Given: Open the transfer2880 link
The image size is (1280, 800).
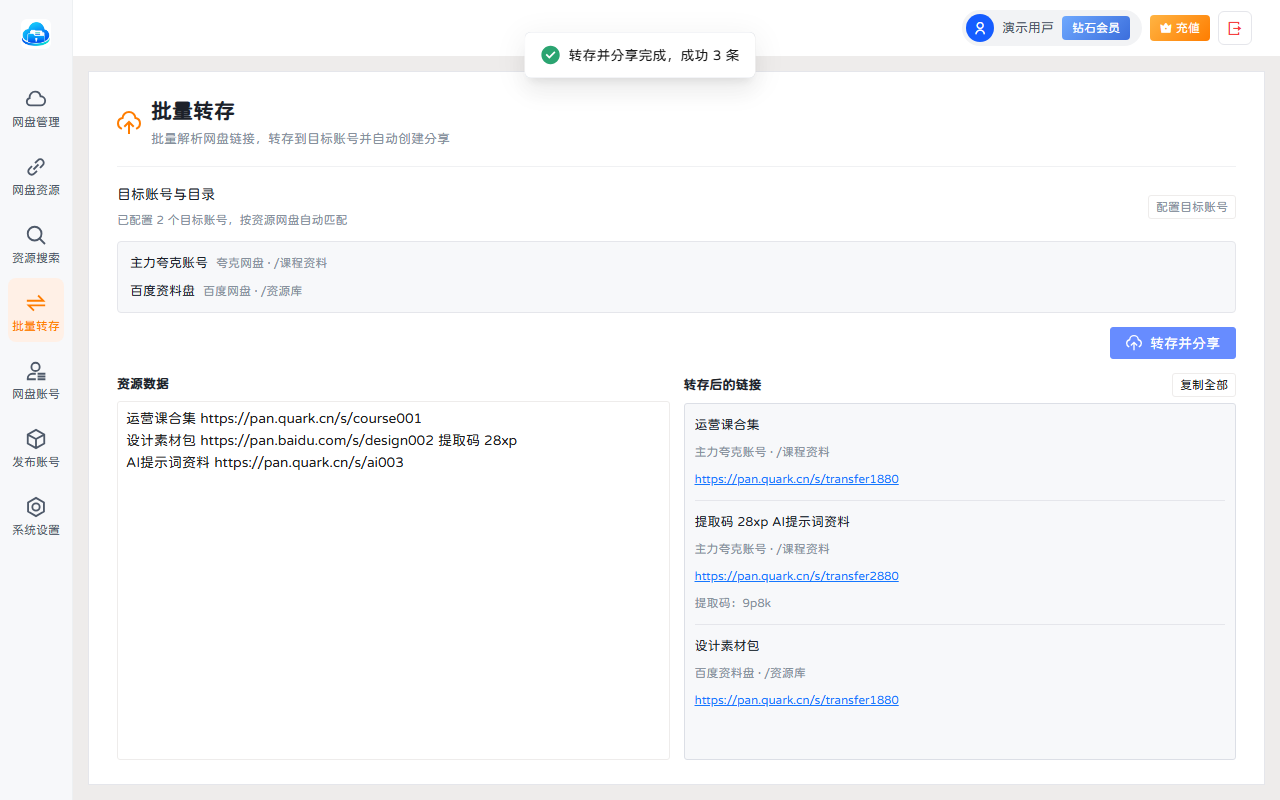Looking at the screenshot, I should pyautogui.click(x=796, y=576).
